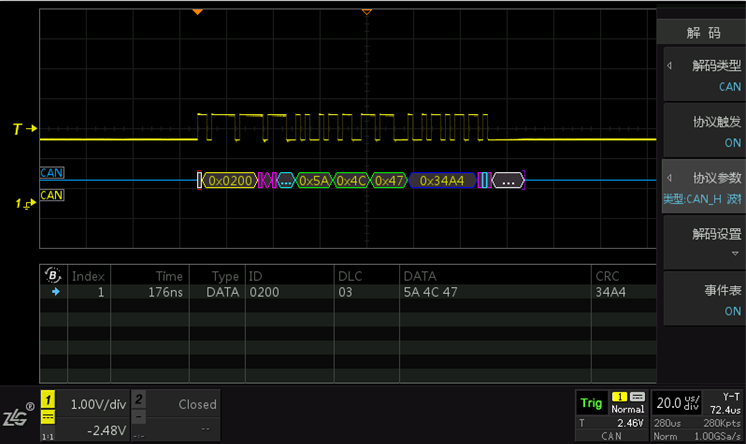This screenshot has width=746, height=444.
Task: Click the T trigger level arrow
Action: click(x=25, y=128)
